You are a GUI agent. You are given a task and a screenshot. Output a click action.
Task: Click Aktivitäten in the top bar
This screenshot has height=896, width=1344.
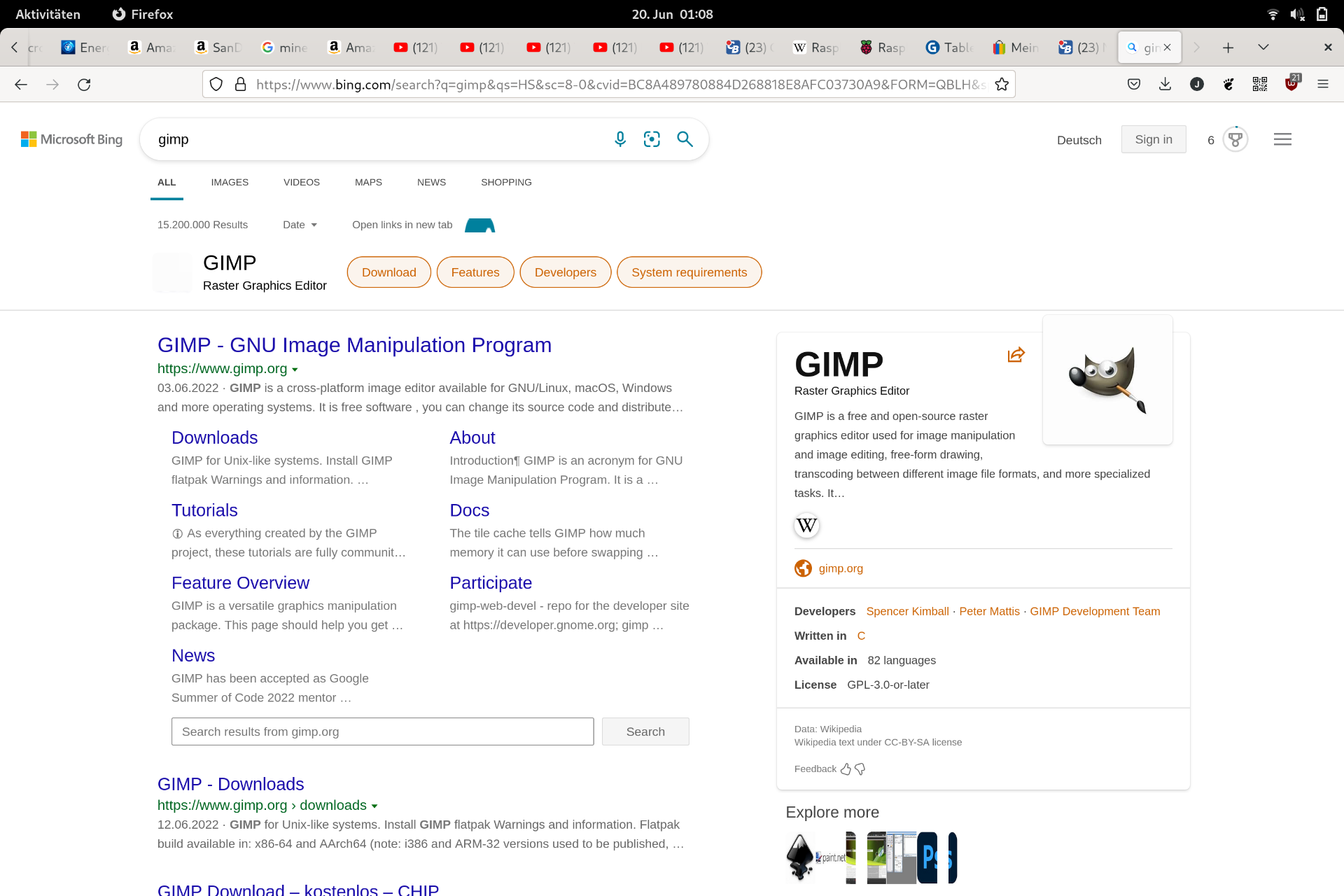48,14
